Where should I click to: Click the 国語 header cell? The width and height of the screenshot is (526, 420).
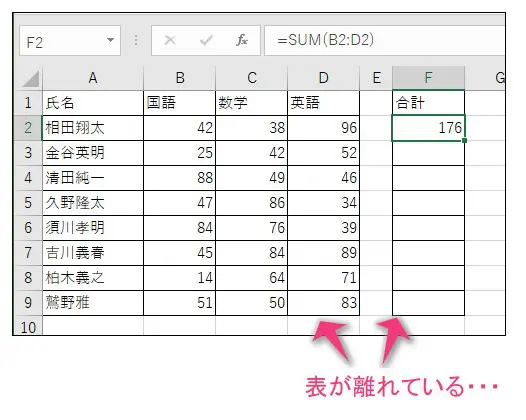179,103
